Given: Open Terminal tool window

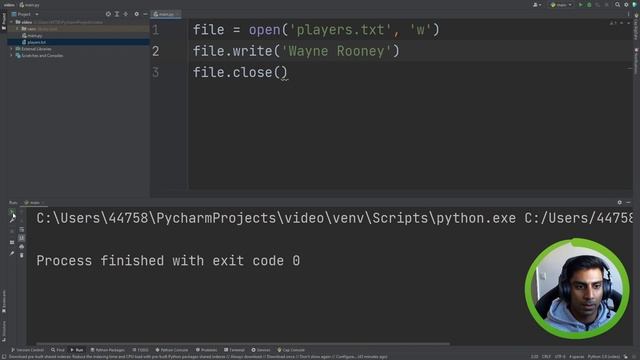Looking at the screenshot, I should tap(234, 350).
